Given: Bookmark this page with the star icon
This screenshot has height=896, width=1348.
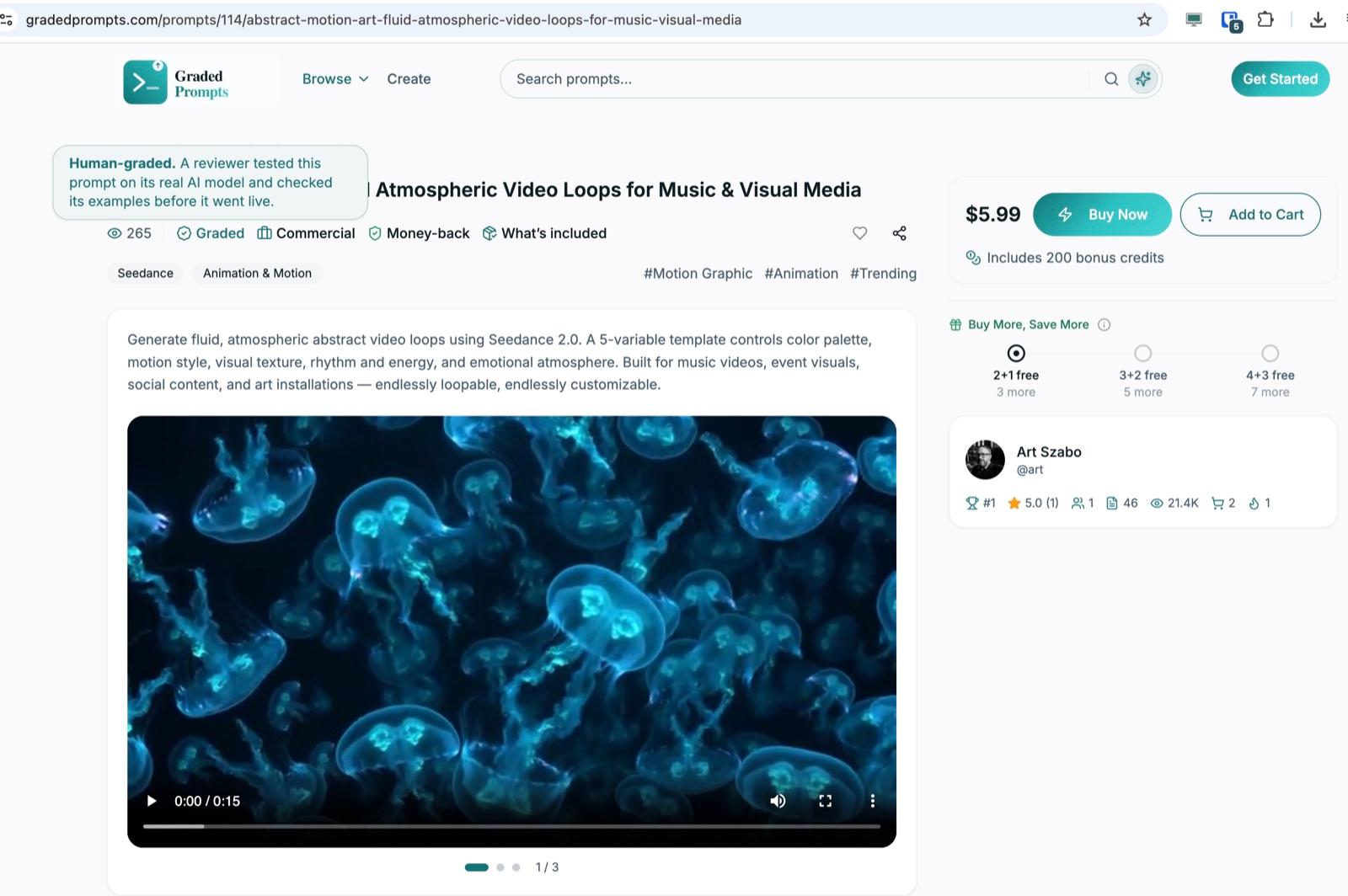Looking at the screenshot, I should pos(1144,19).
